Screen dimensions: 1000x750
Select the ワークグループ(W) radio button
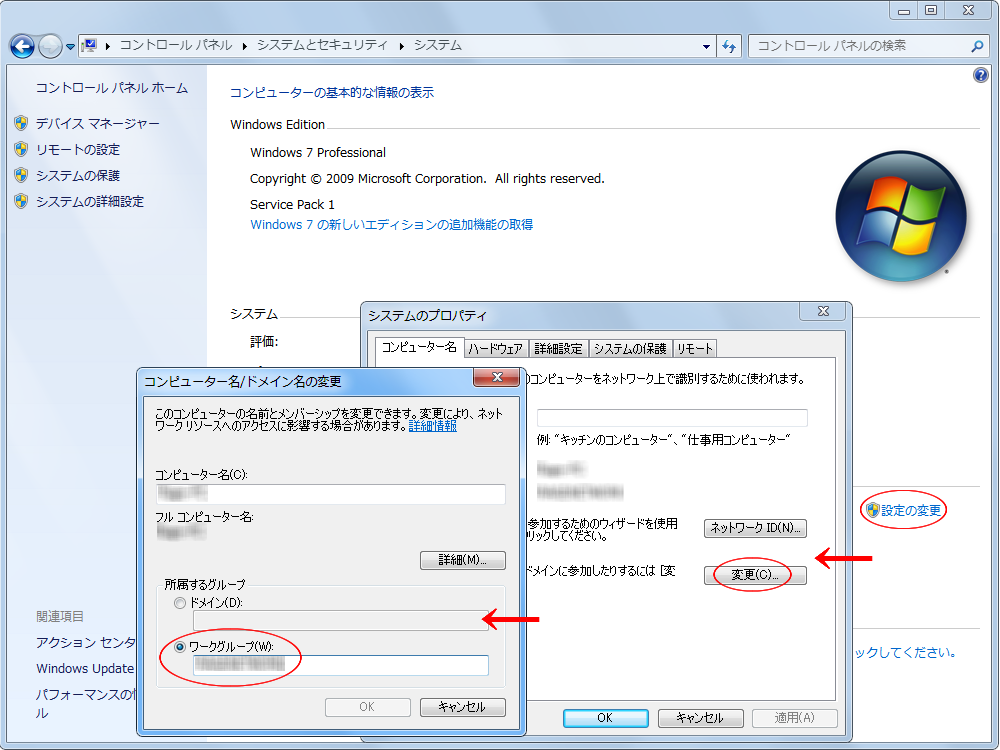[180, 647]
